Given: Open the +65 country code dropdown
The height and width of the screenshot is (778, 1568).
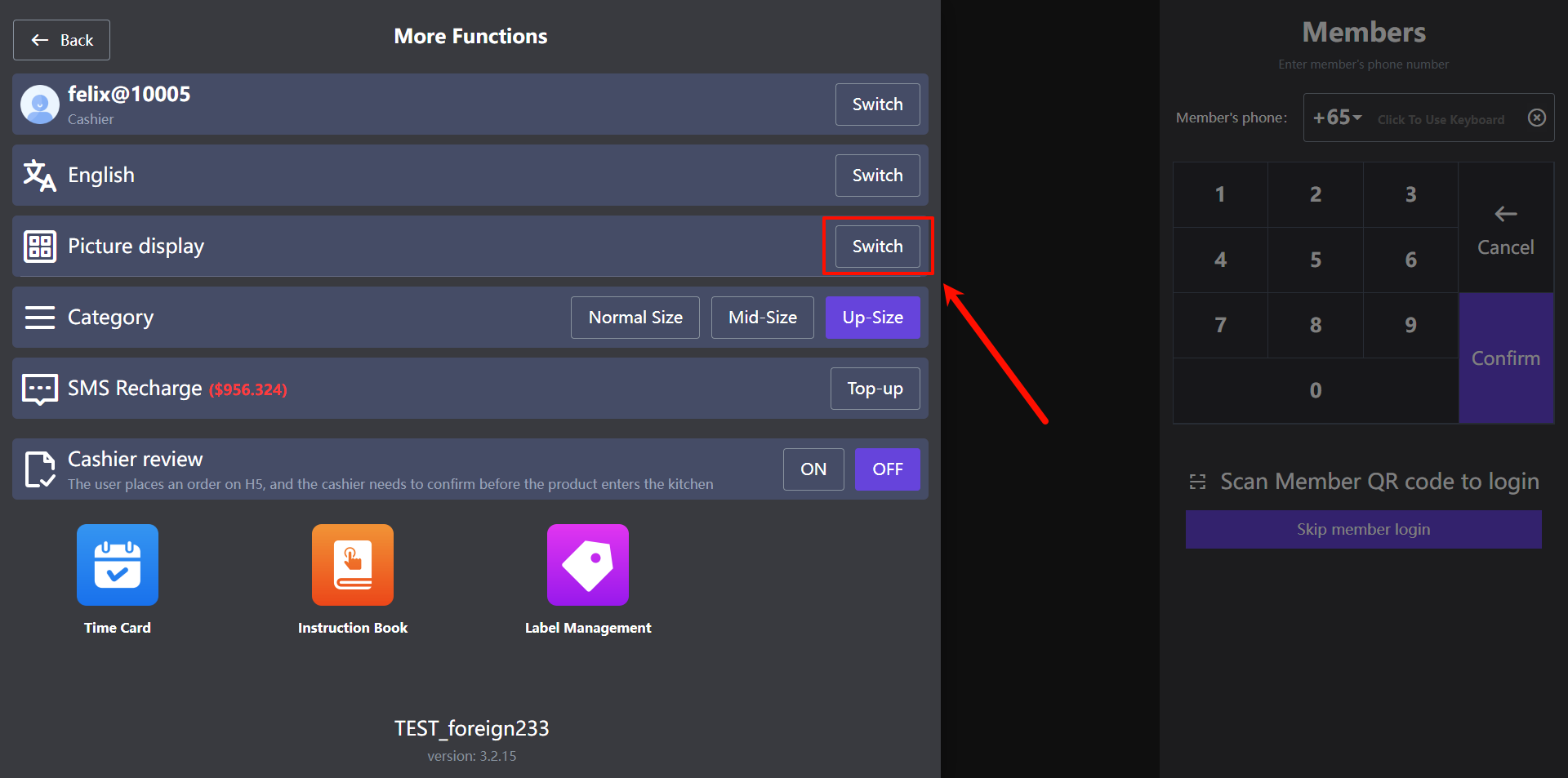Looking at the screenshot, I should pyautogui.click(x=1337, y=118).
